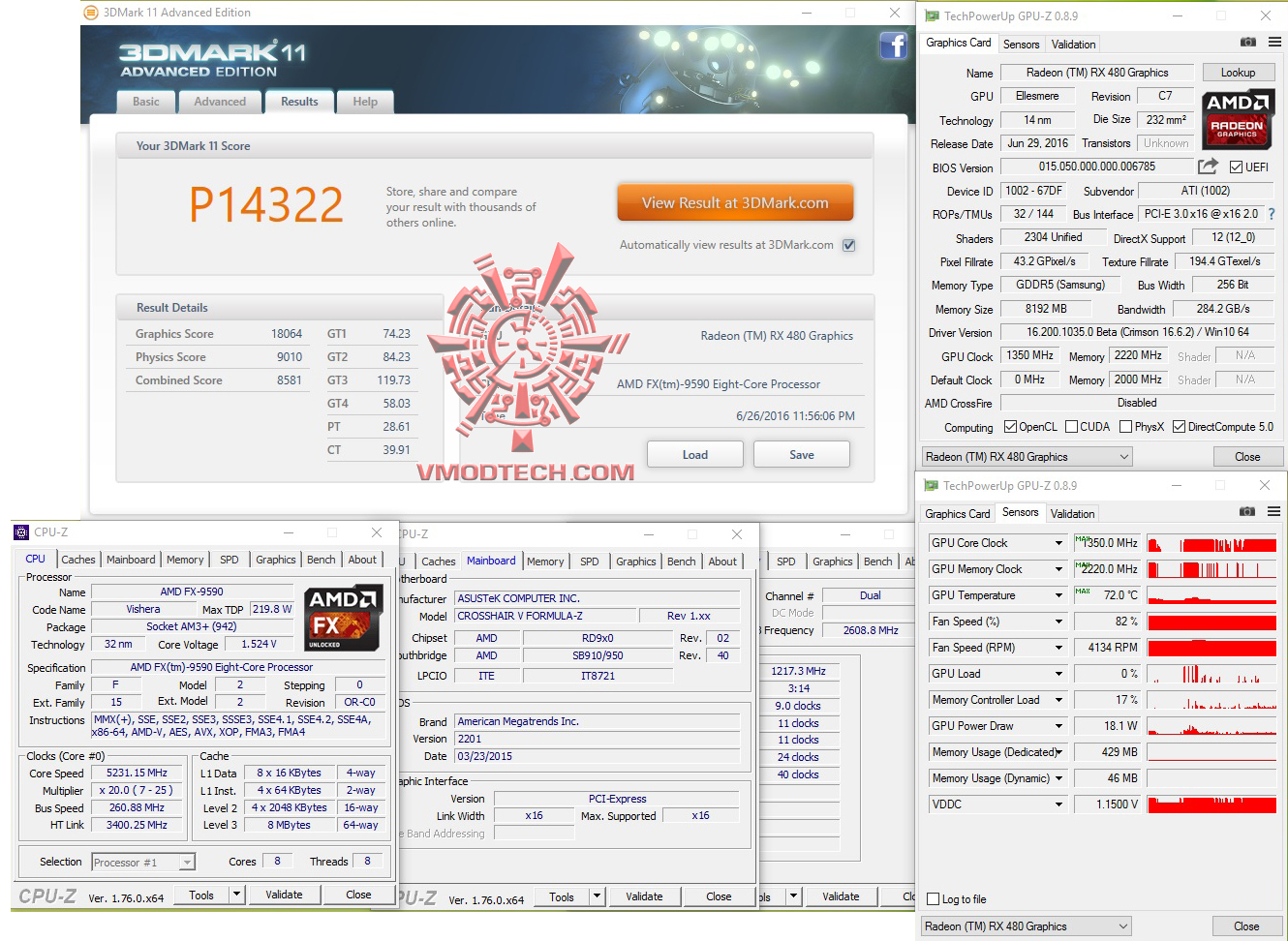Enable the CUDA checkbox
Viewport: 1288px width, 941px height.
coord(1071,427)
